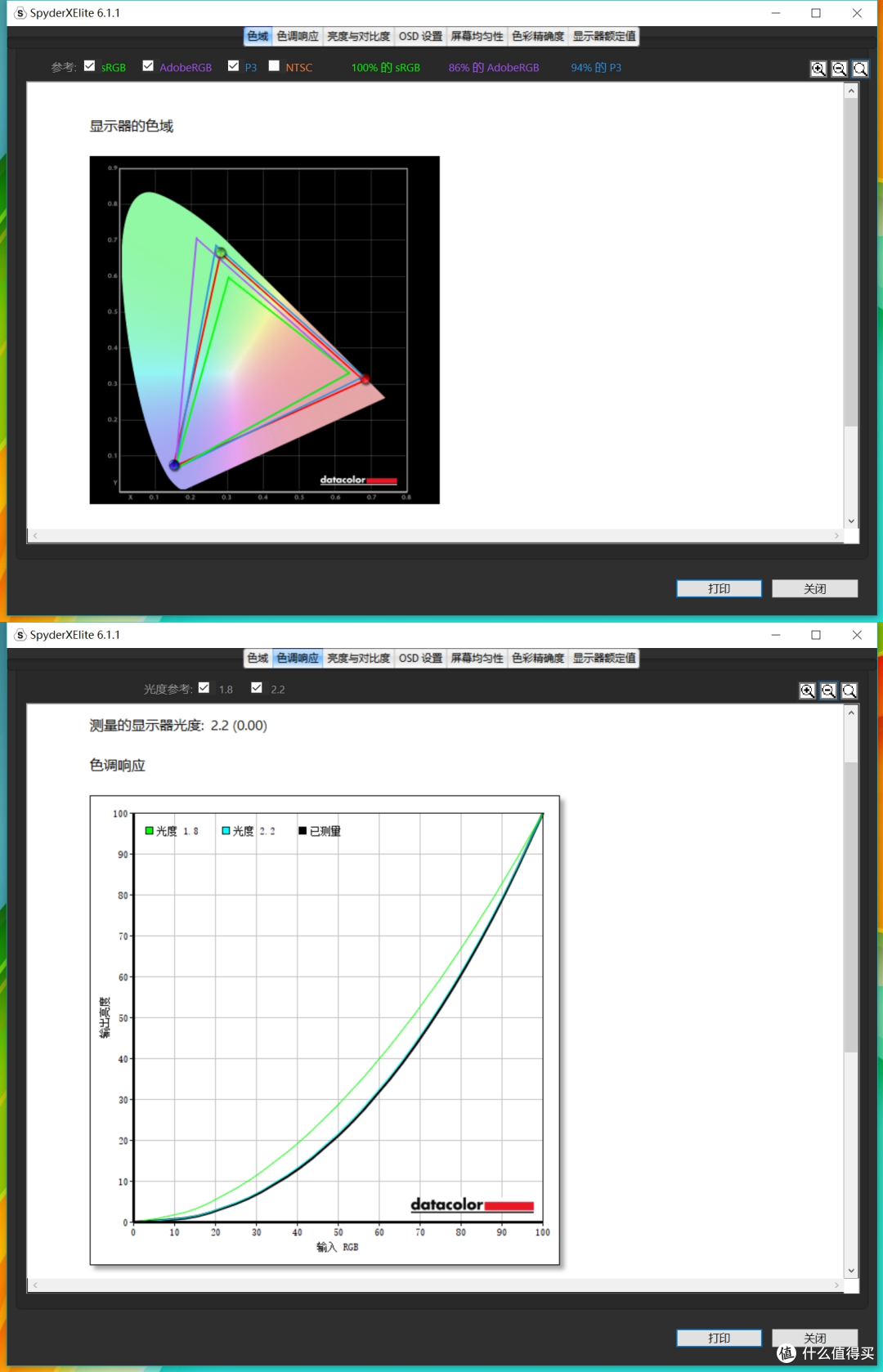Click 打印 button in the tone response window
The height and width of the screenshot is (1372, 883).
719,1338
